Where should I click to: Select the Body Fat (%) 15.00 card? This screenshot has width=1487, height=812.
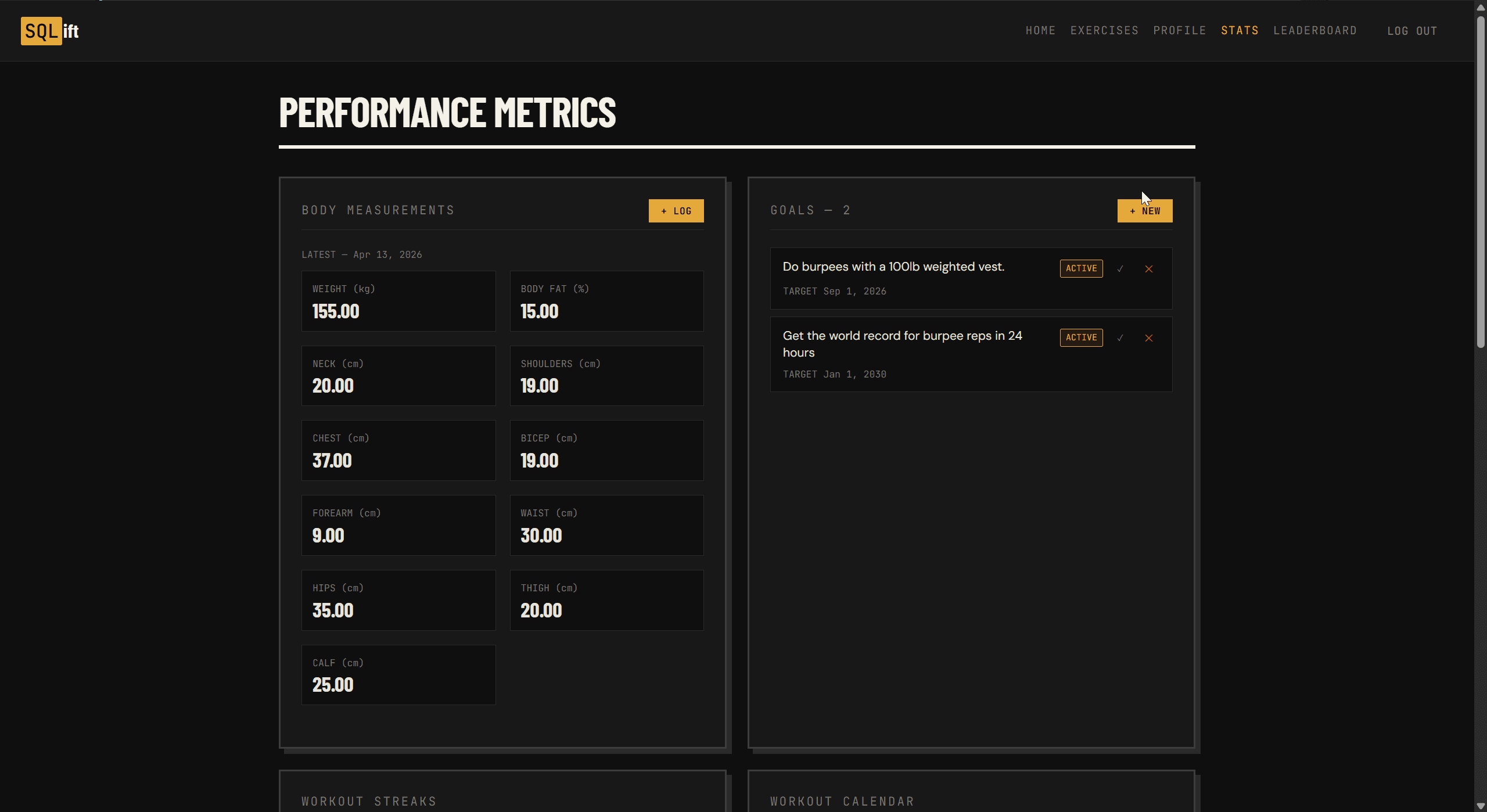point(606,301)
